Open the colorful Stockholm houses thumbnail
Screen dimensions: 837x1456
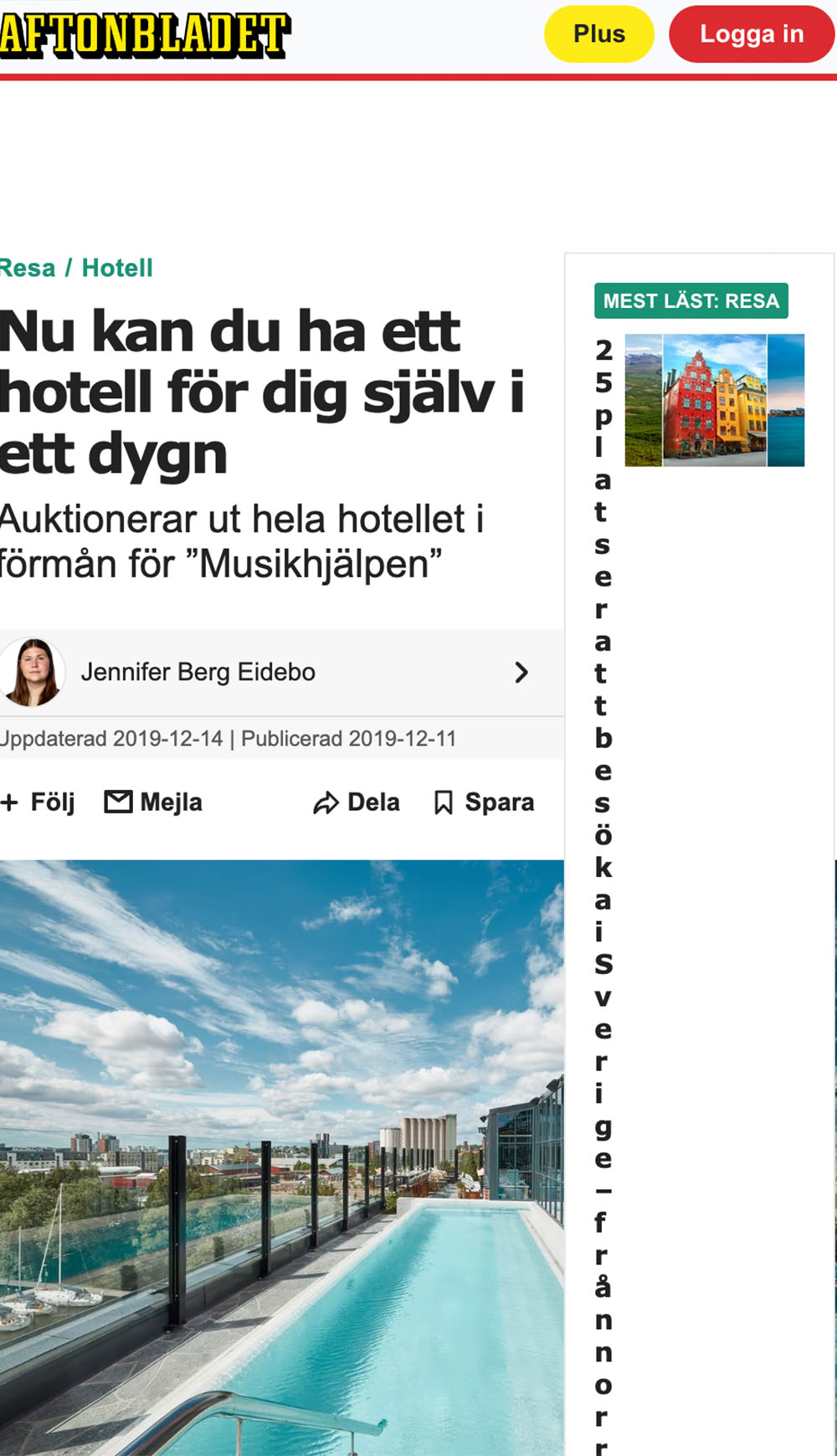click(x=715, y=400)
